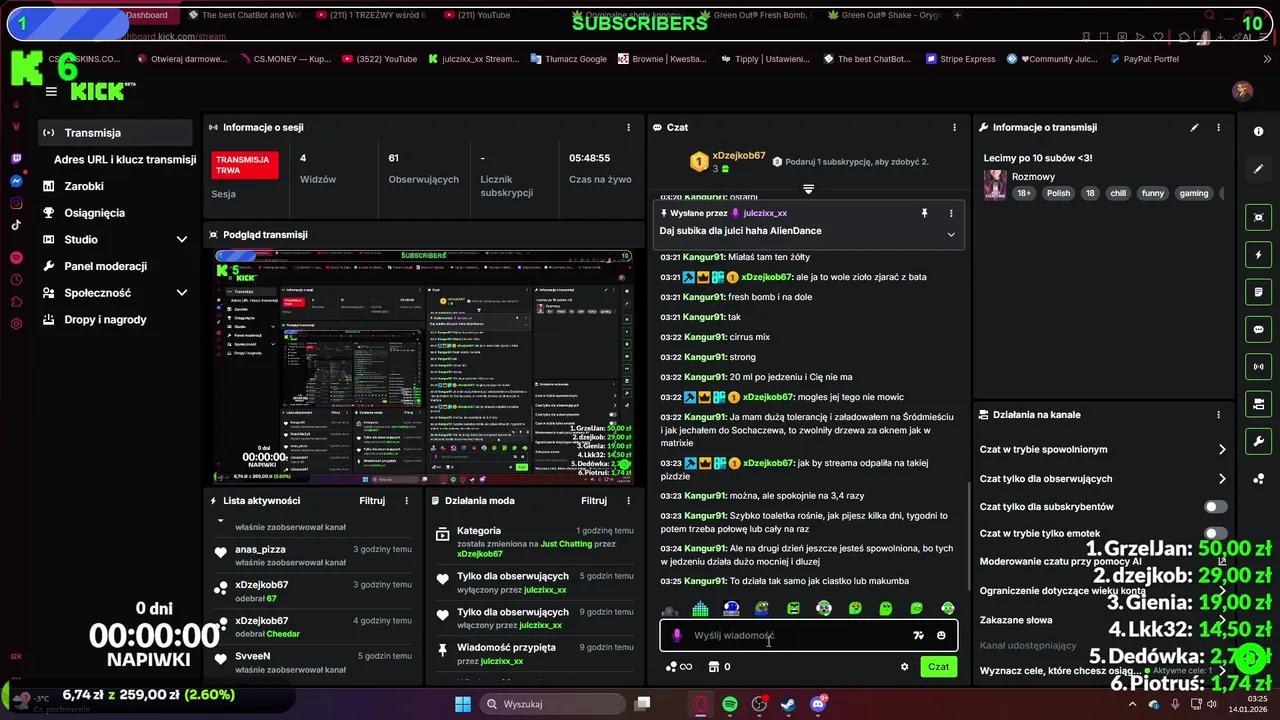The height and width of the screenshot is (720, 1280).
Task: Click the pencil icon in the right toolbar
Action: pos(1258,169)
